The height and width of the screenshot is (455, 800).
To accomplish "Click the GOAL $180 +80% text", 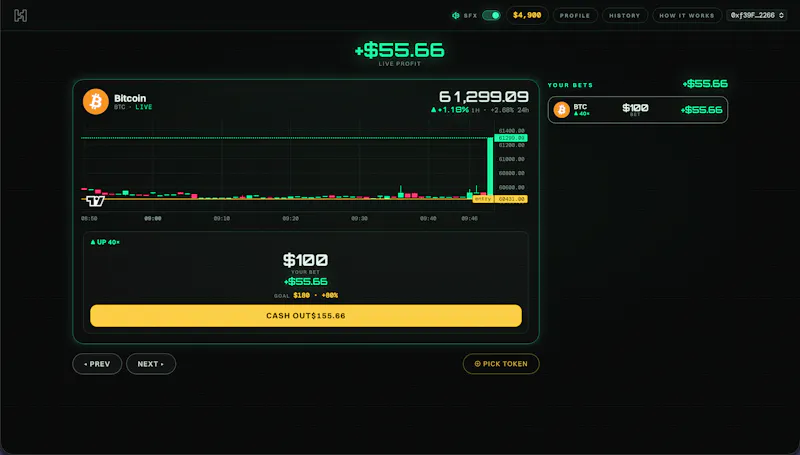I will point(306,295).
